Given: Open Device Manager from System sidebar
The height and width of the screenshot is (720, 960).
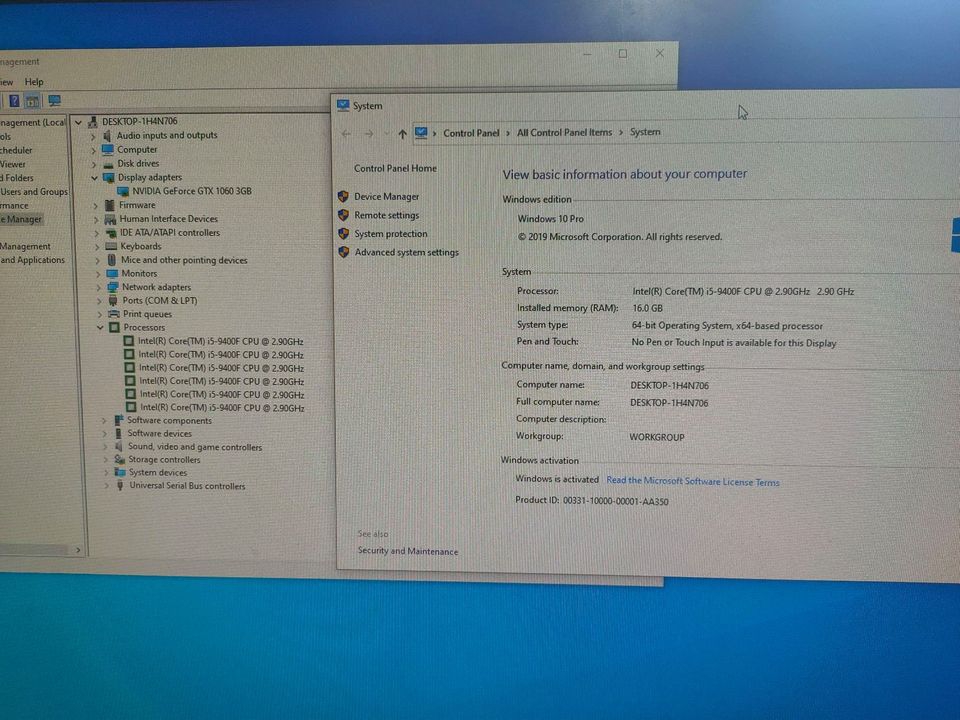Looking at the screenshot, I should click(386, 197).
